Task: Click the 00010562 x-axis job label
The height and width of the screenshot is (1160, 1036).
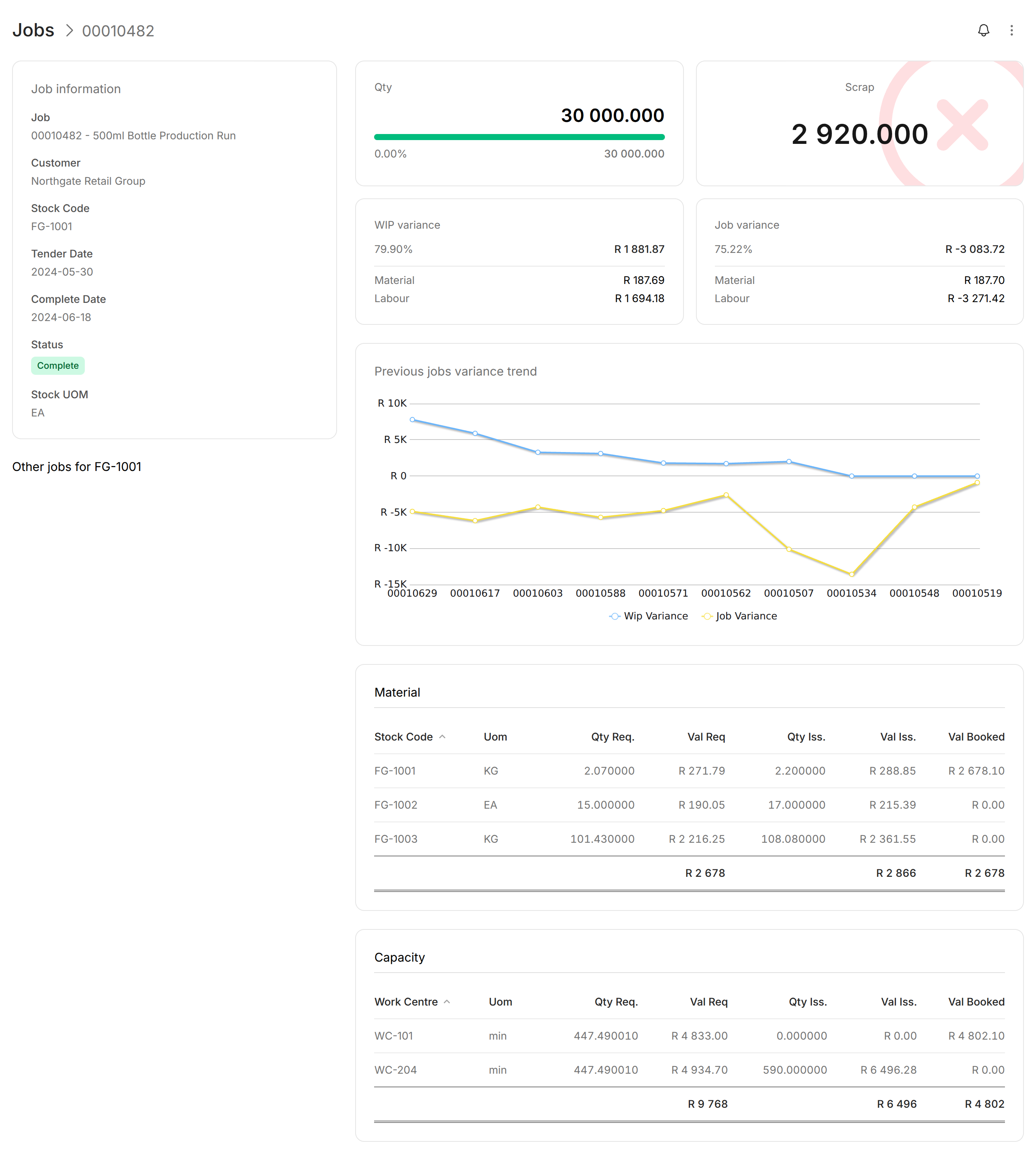Action: coord(726,593)
